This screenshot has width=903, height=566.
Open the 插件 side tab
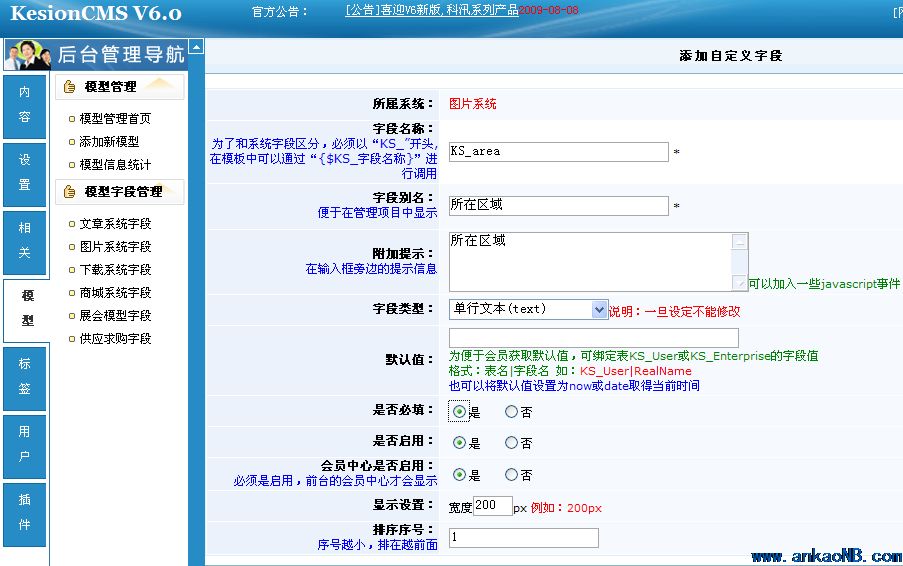pos(25,513)
